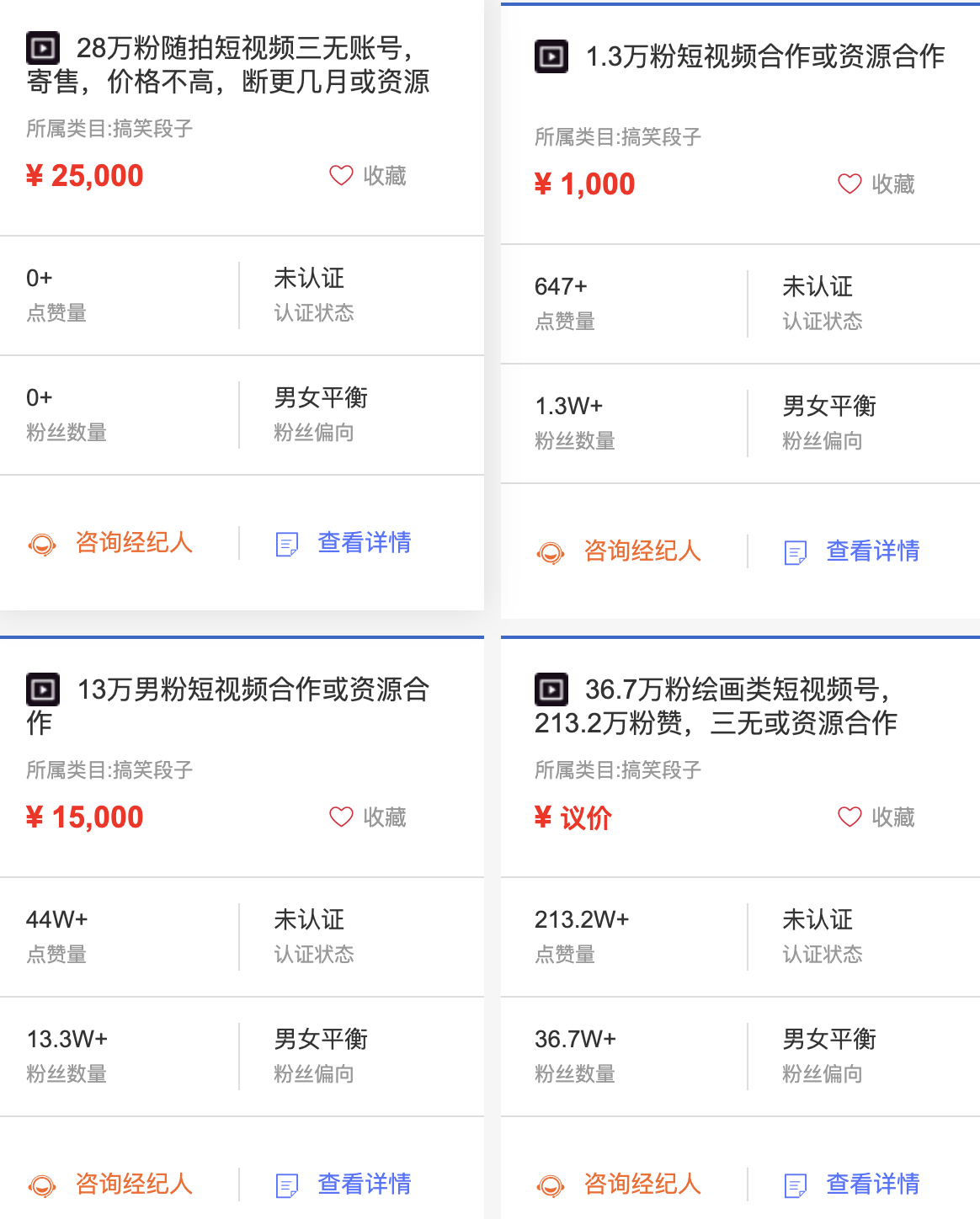Click details document icon in ¥1,000 card
Viewport: 980px width, 1219px height.
(x=795, y=553)
